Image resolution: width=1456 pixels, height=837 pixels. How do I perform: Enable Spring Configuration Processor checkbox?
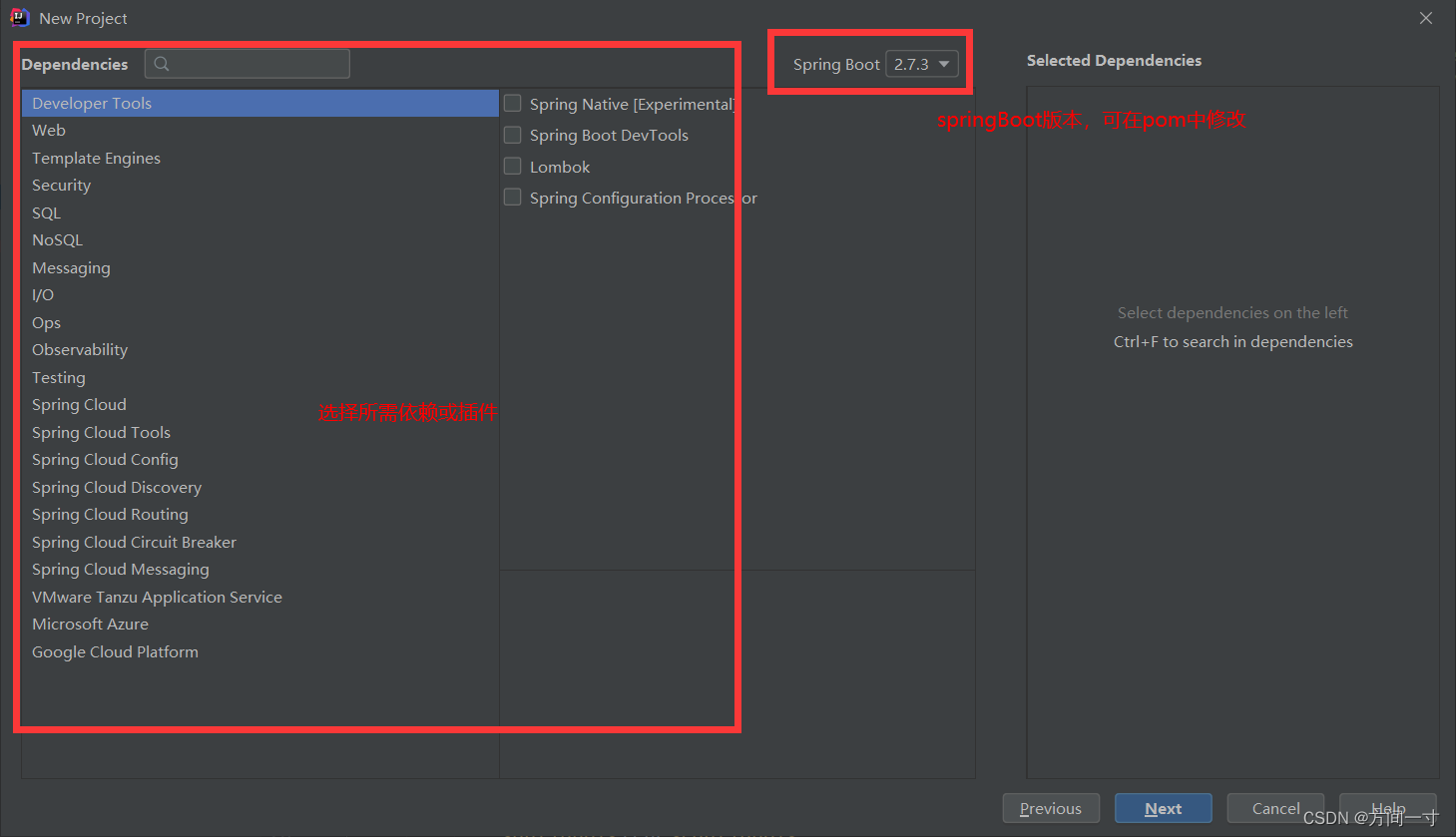[513, 198]
